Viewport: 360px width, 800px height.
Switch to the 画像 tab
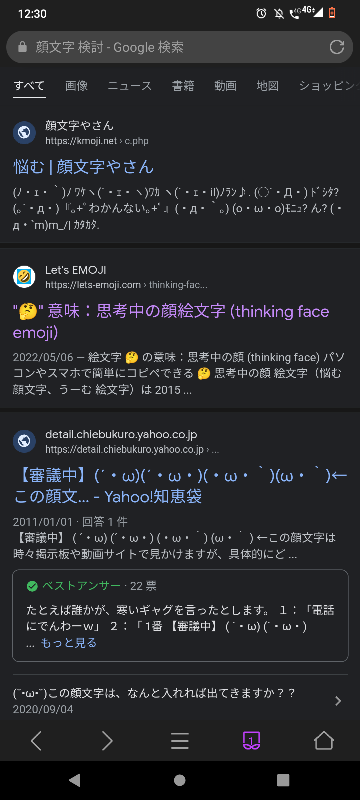[76, 86]
